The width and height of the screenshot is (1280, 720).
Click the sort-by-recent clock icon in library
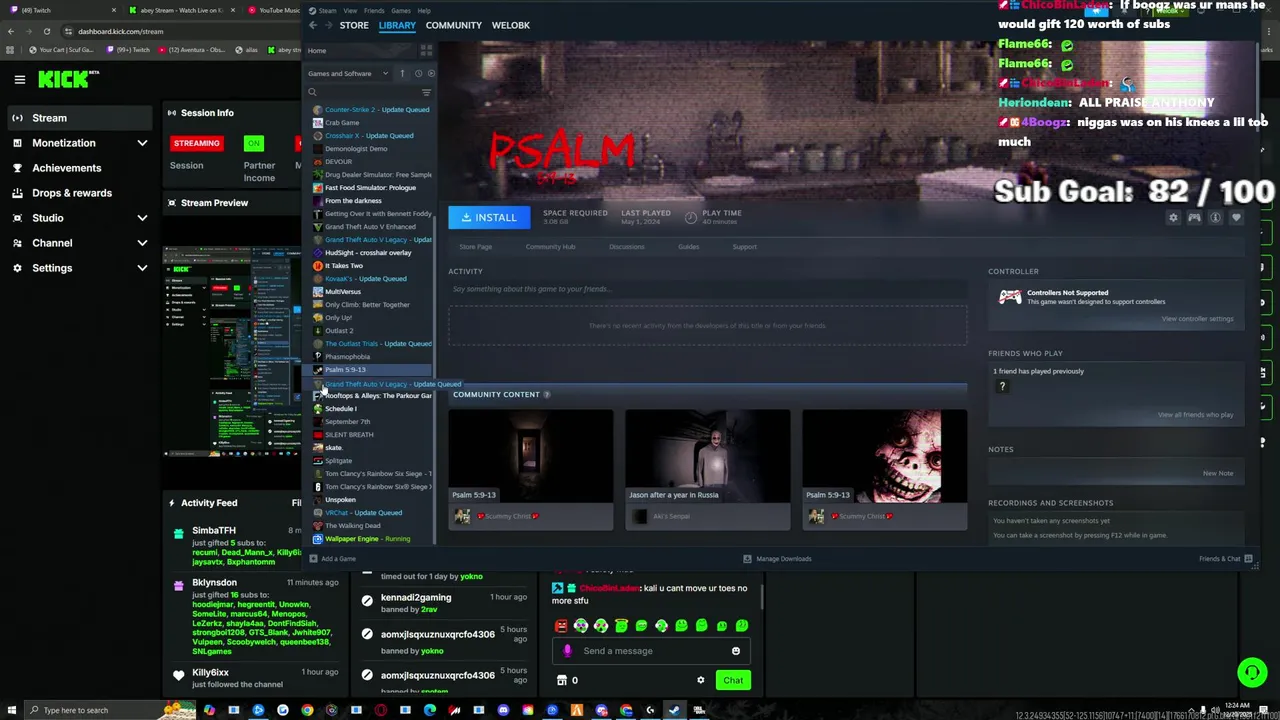[x=418, y=73]
